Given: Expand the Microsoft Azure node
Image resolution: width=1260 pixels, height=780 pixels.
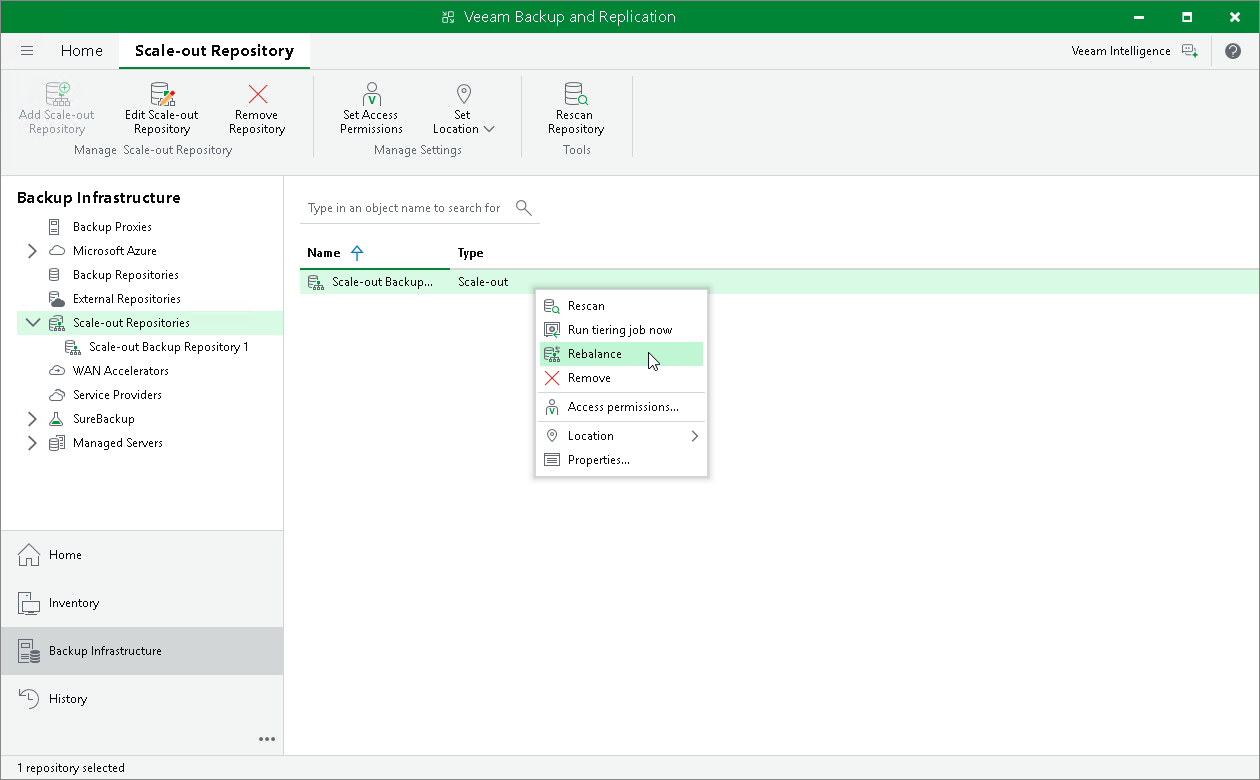Looking at the screenshot, I should click(32, 251).
